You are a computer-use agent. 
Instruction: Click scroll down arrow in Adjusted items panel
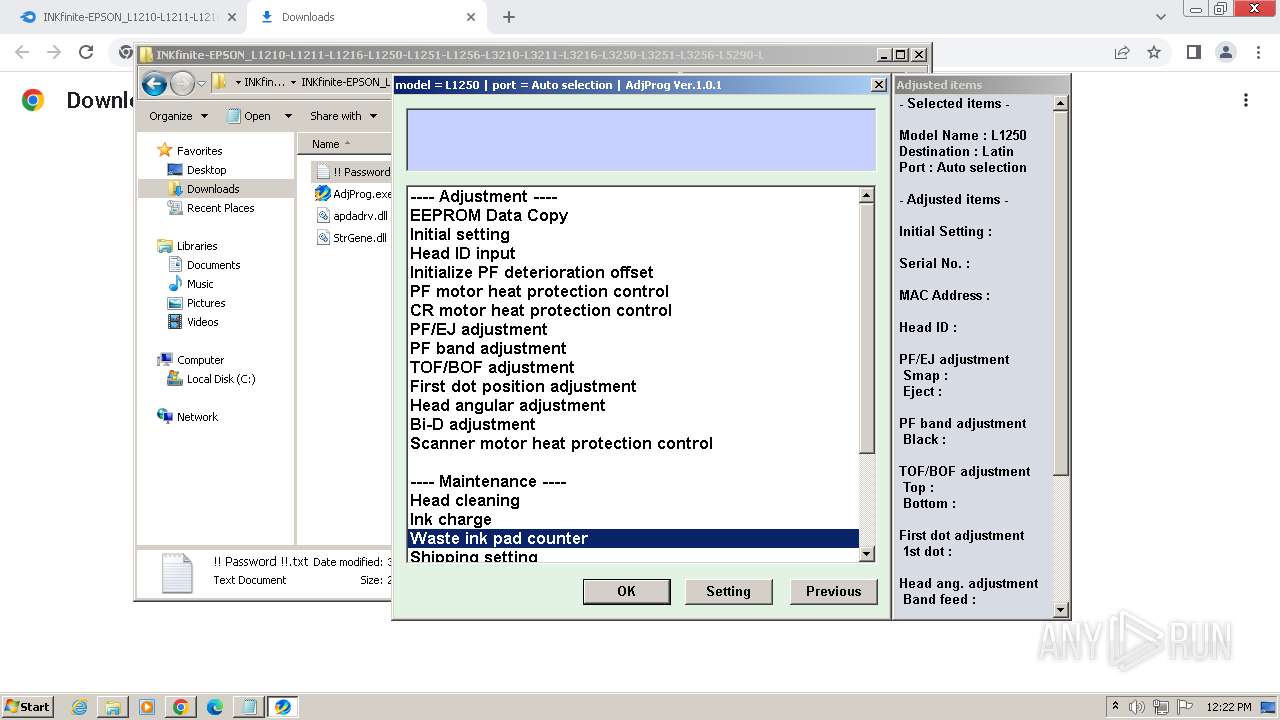(1061, 610)
